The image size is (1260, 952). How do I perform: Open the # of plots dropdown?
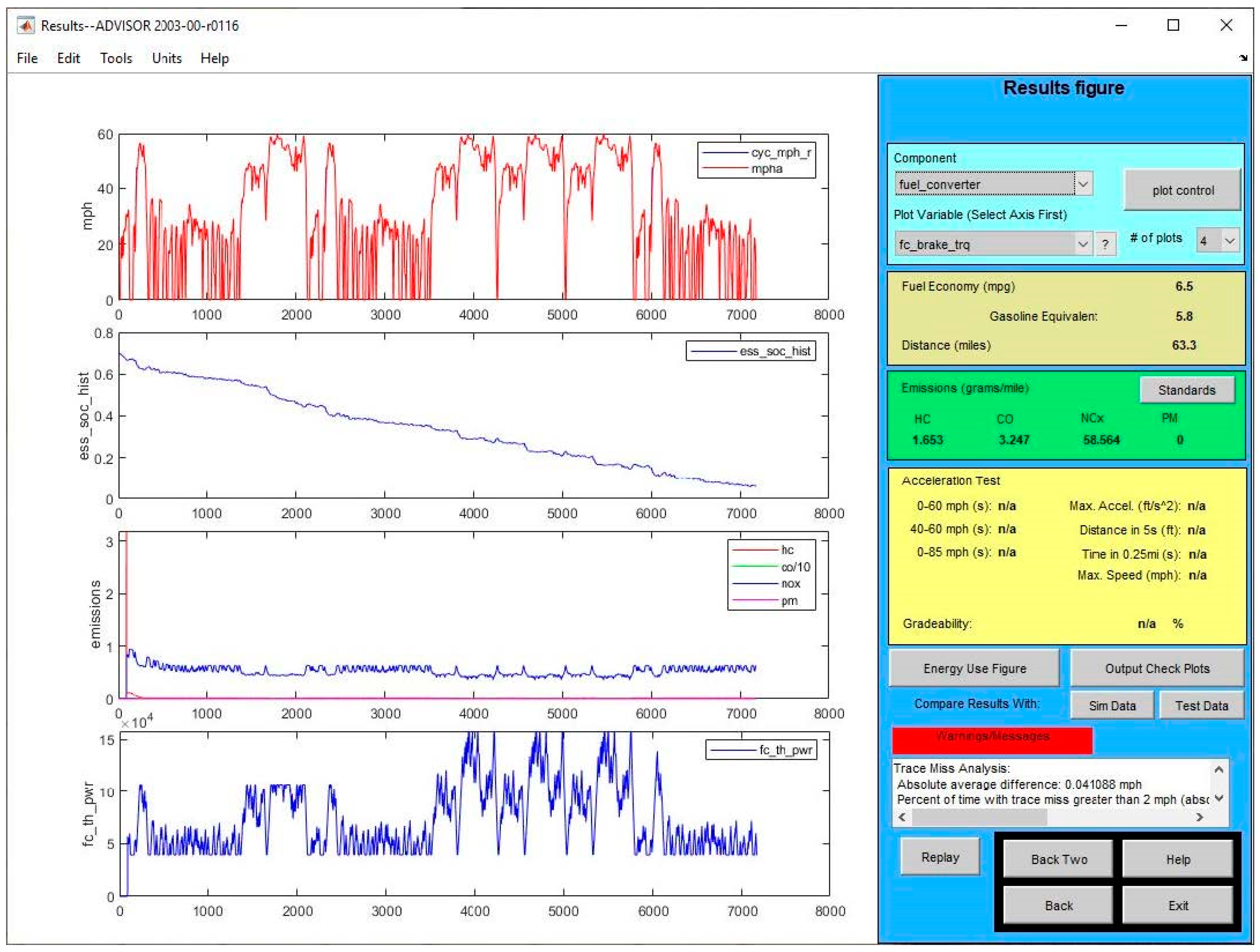tap(1229, 241)
